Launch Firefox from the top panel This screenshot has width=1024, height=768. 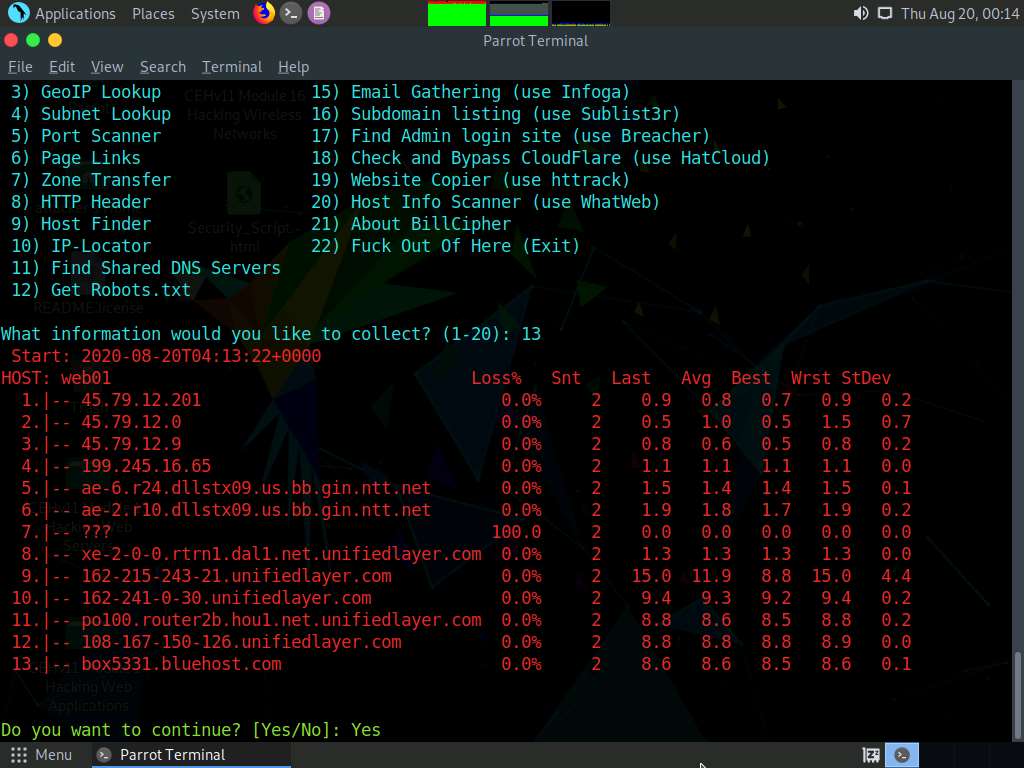[264, 12]
